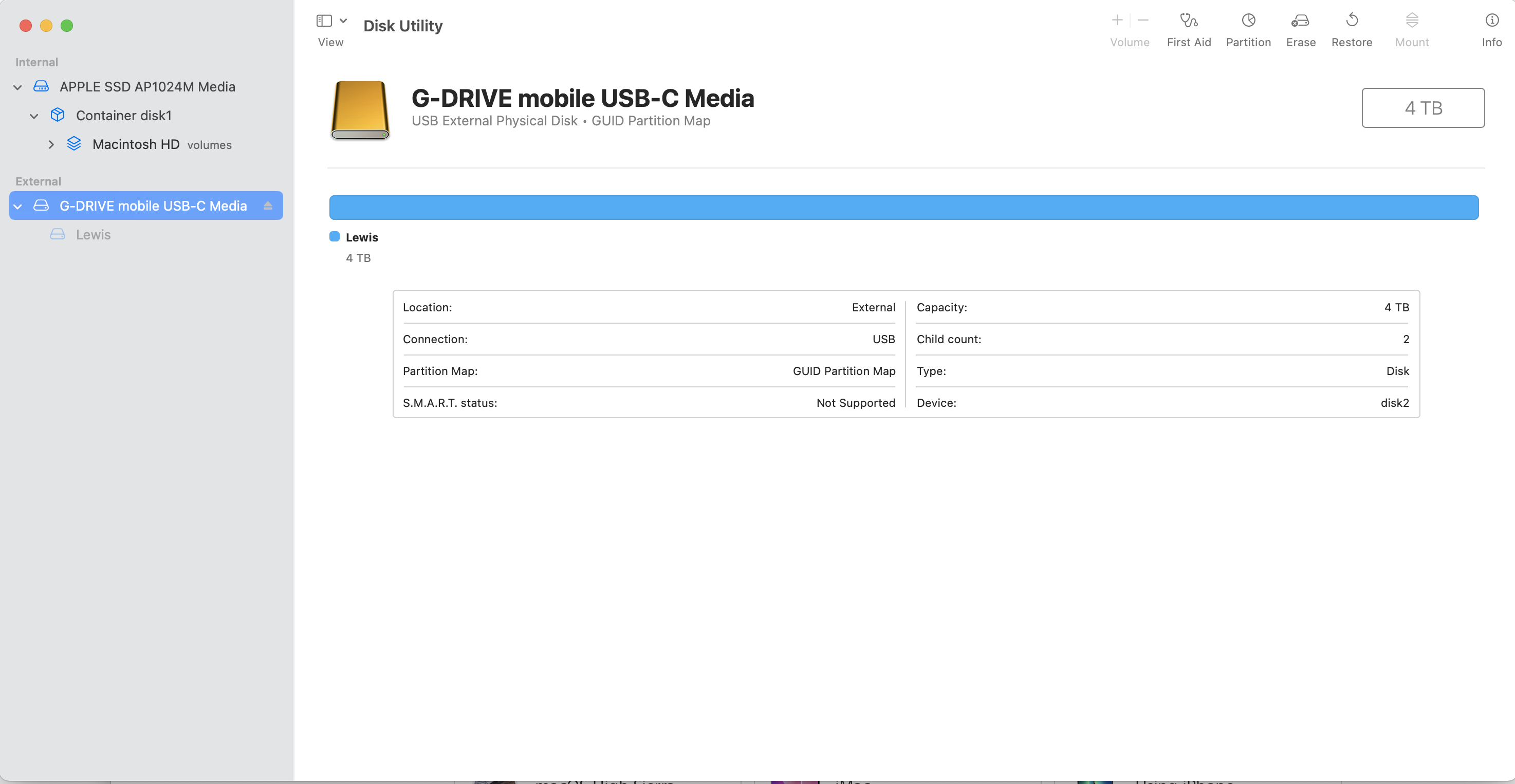Collapse Container disk1 in sidebar
1515x784 pixels.
34,116
